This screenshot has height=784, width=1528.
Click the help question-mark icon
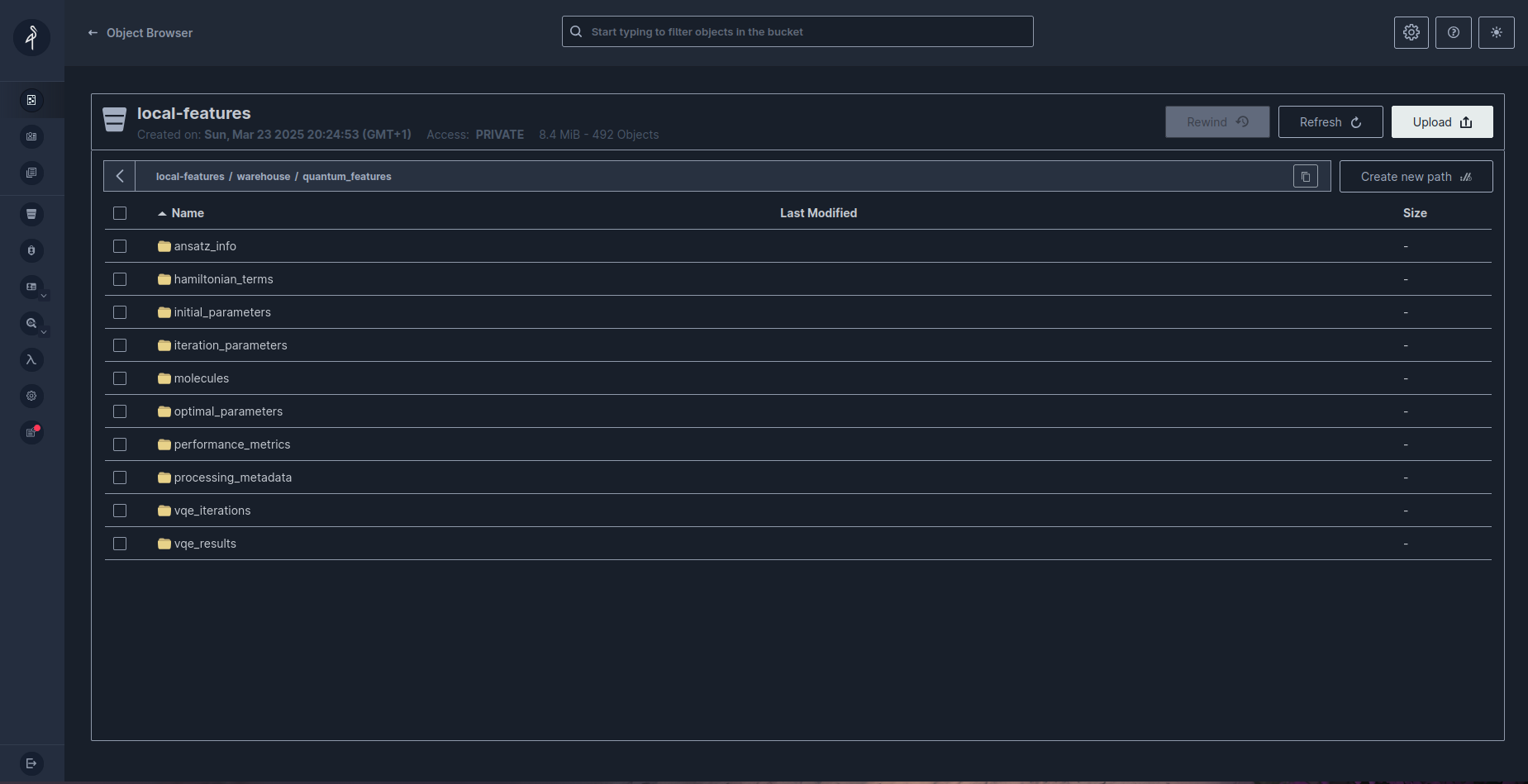pos(1453,32)
